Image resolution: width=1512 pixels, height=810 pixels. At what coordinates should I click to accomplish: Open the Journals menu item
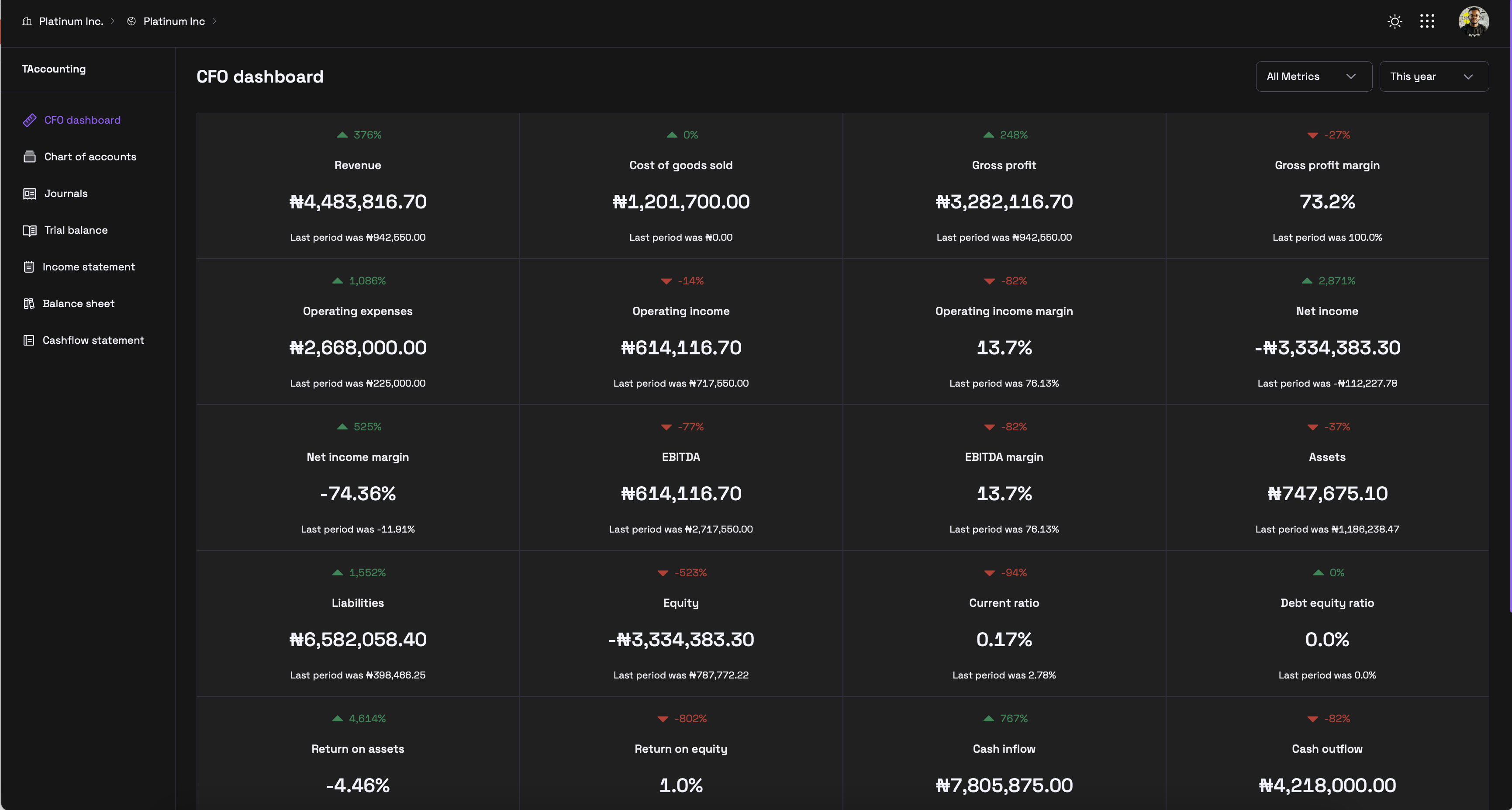click(x=66, y=194)
